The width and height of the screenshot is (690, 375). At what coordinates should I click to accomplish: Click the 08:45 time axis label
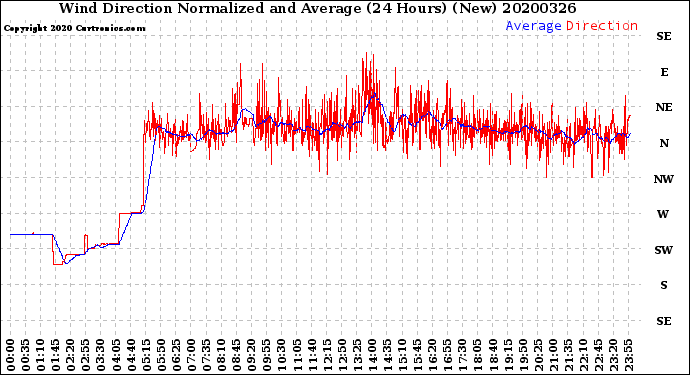pyautogui.click(x=236, y=355)
